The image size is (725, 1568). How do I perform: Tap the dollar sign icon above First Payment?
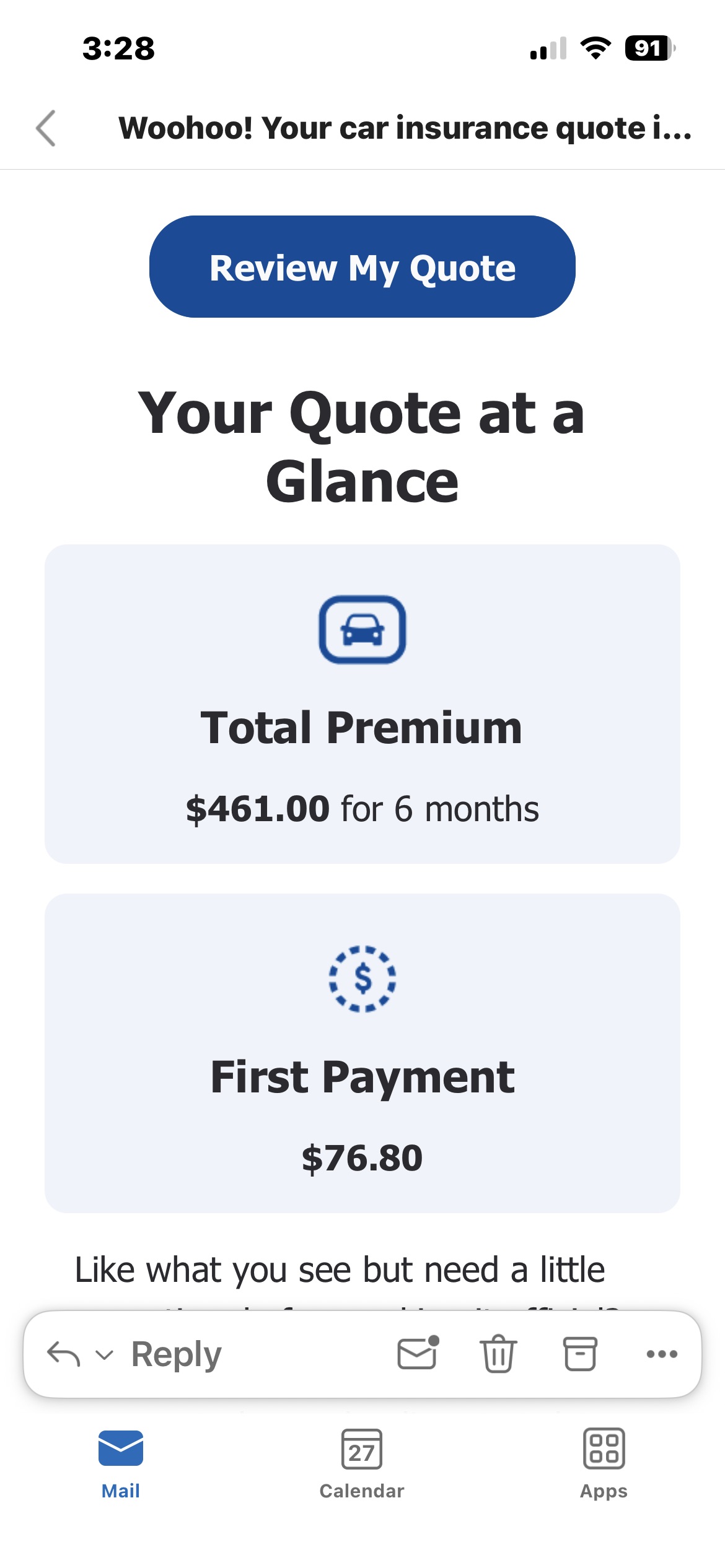tap(362, 978)
